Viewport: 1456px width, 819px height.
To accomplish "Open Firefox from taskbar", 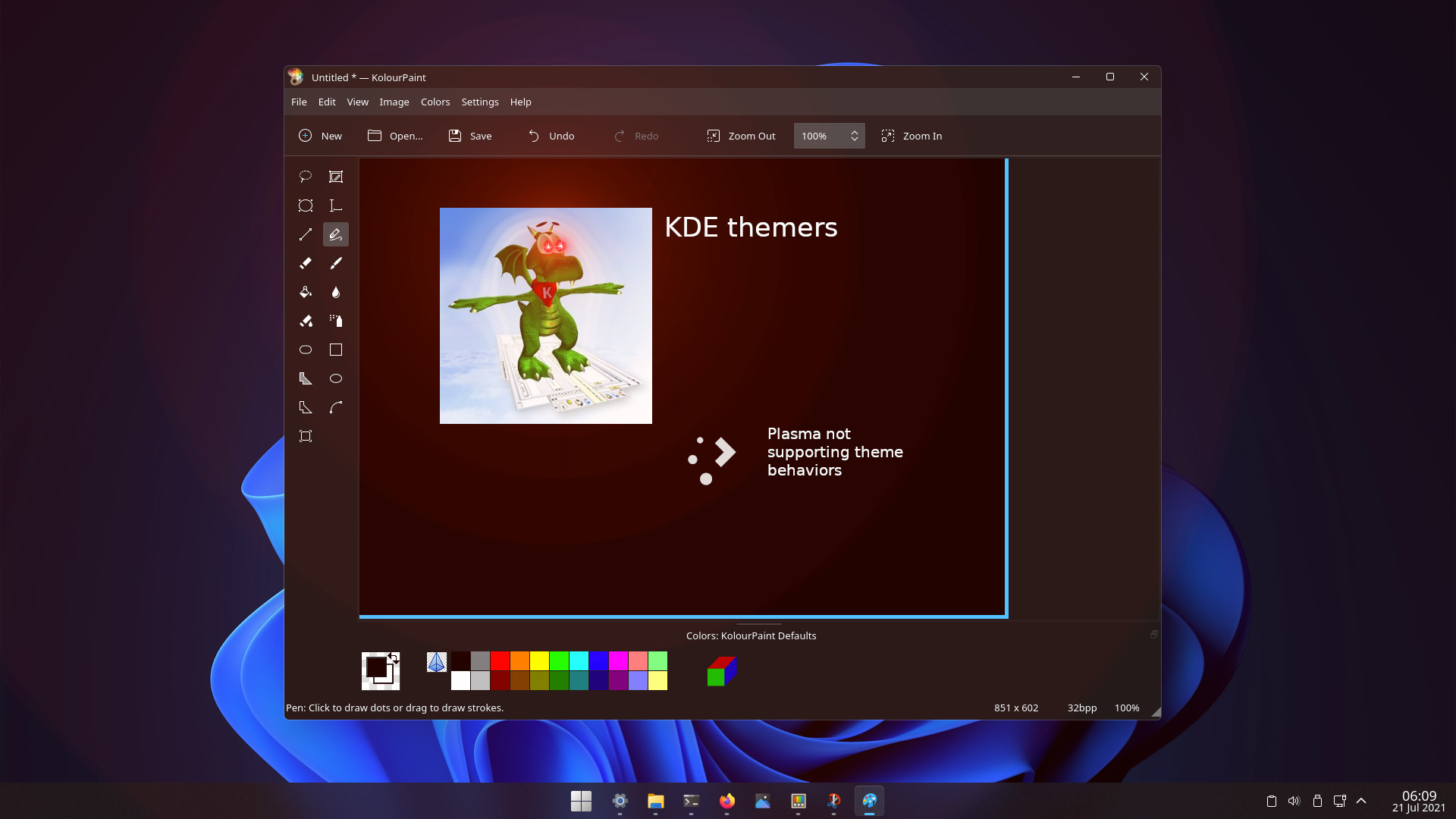I will coord(726,801).
